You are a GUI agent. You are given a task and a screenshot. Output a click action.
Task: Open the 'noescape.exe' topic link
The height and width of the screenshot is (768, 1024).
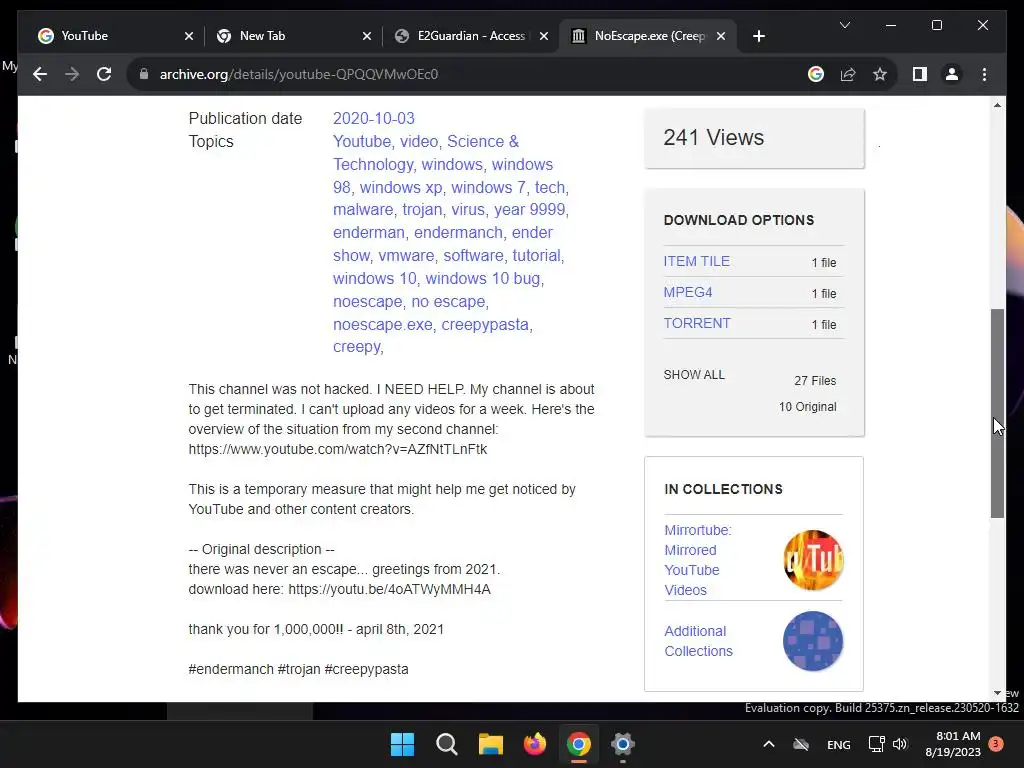coord(383,325)
